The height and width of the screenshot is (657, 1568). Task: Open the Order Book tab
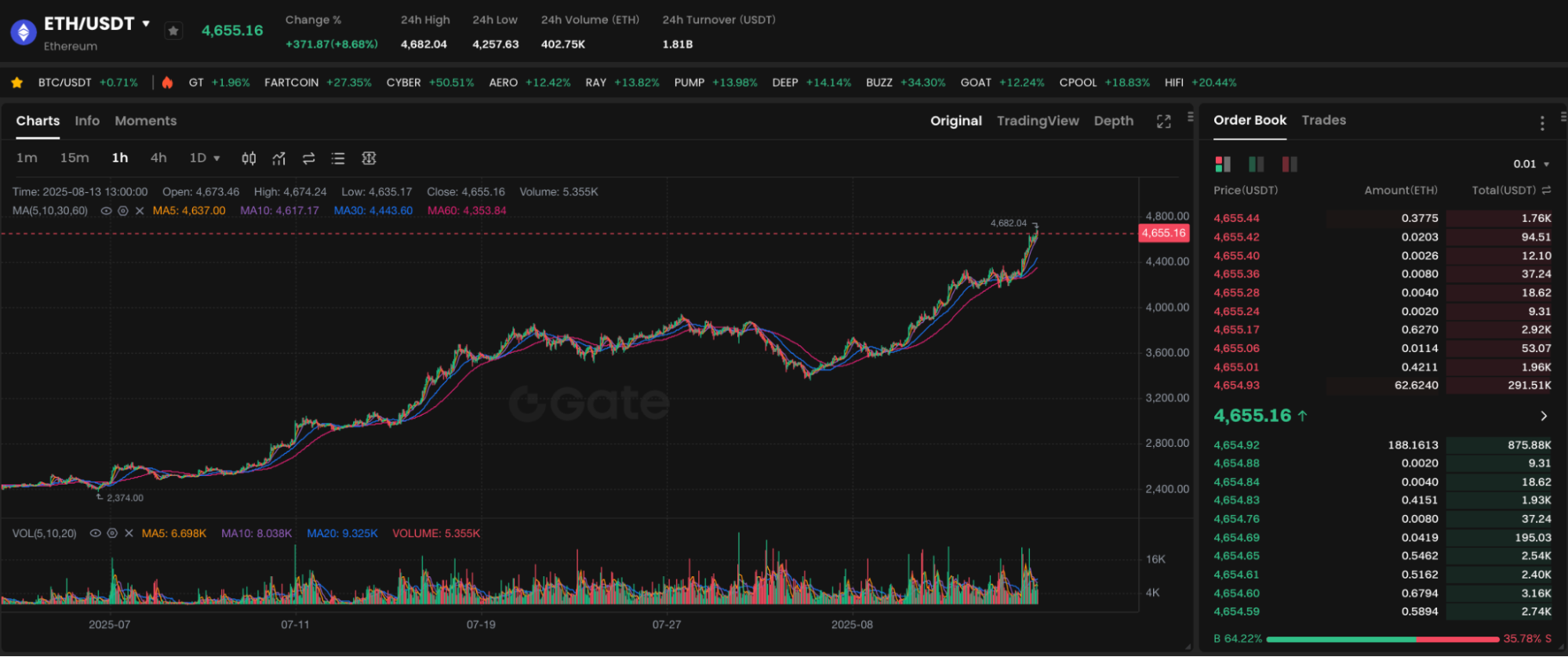coord(1250,120)
